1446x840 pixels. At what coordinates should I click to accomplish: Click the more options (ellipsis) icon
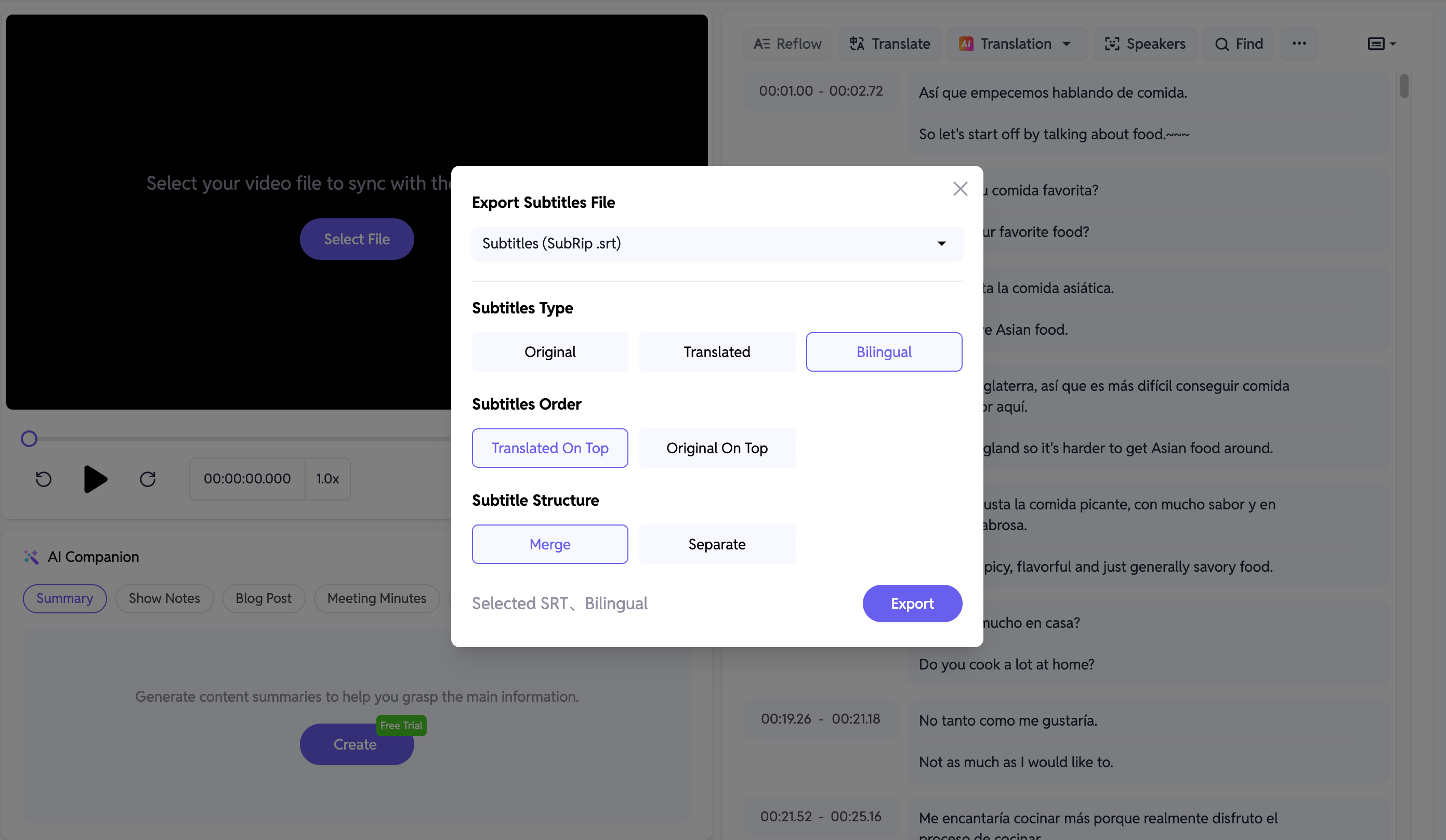click(x=1299, y=43)
